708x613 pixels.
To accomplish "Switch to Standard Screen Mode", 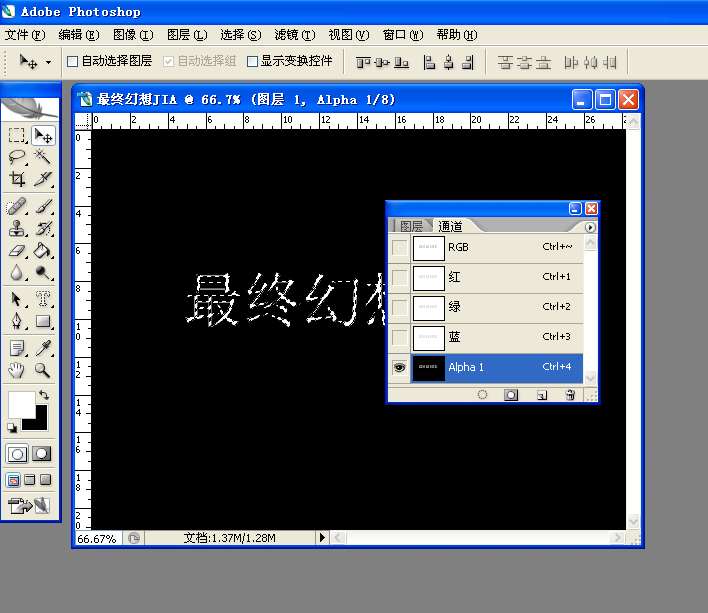I will tap(14, 480).
